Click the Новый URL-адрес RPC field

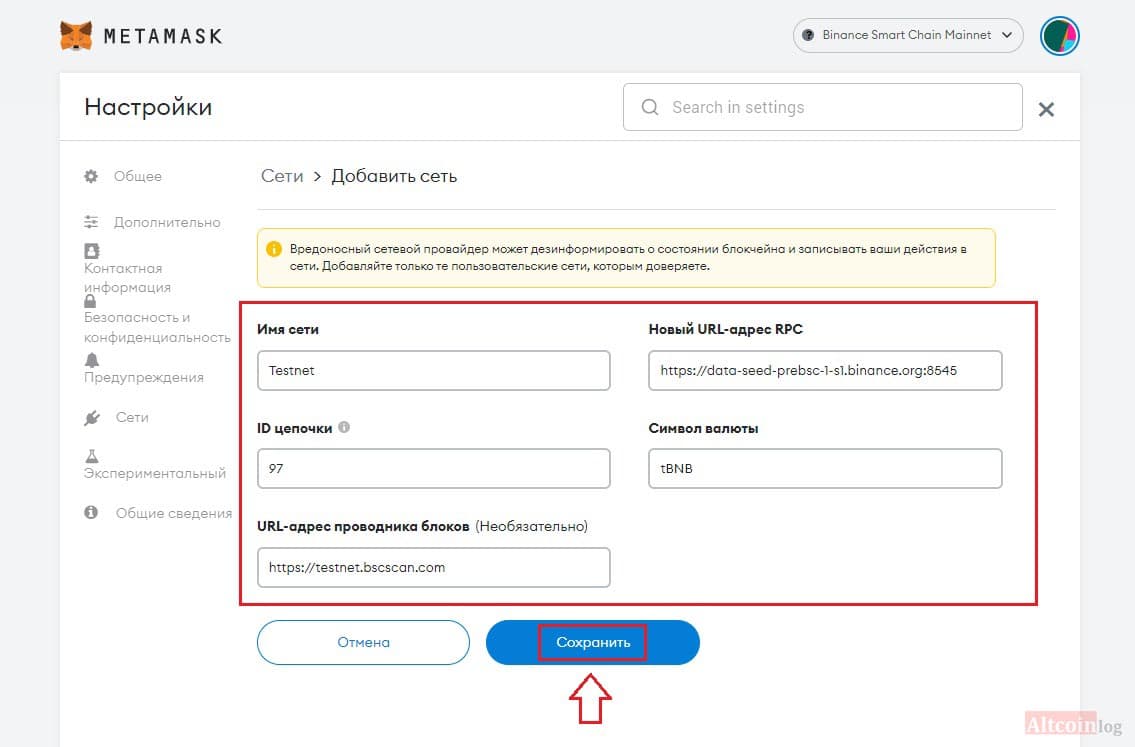825,371
